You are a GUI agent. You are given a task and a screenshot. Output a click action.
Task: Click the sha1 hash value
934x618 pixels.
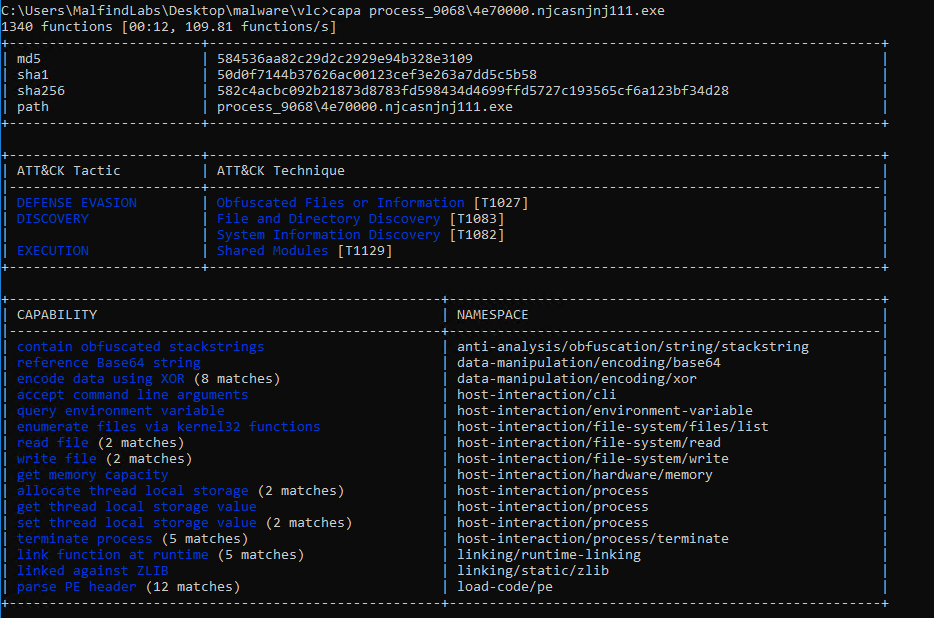[x=377, y=75]
